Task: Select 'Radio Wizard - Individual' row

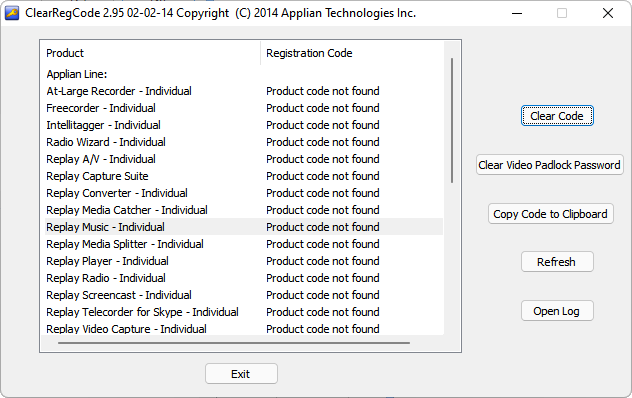Action: 244,142
